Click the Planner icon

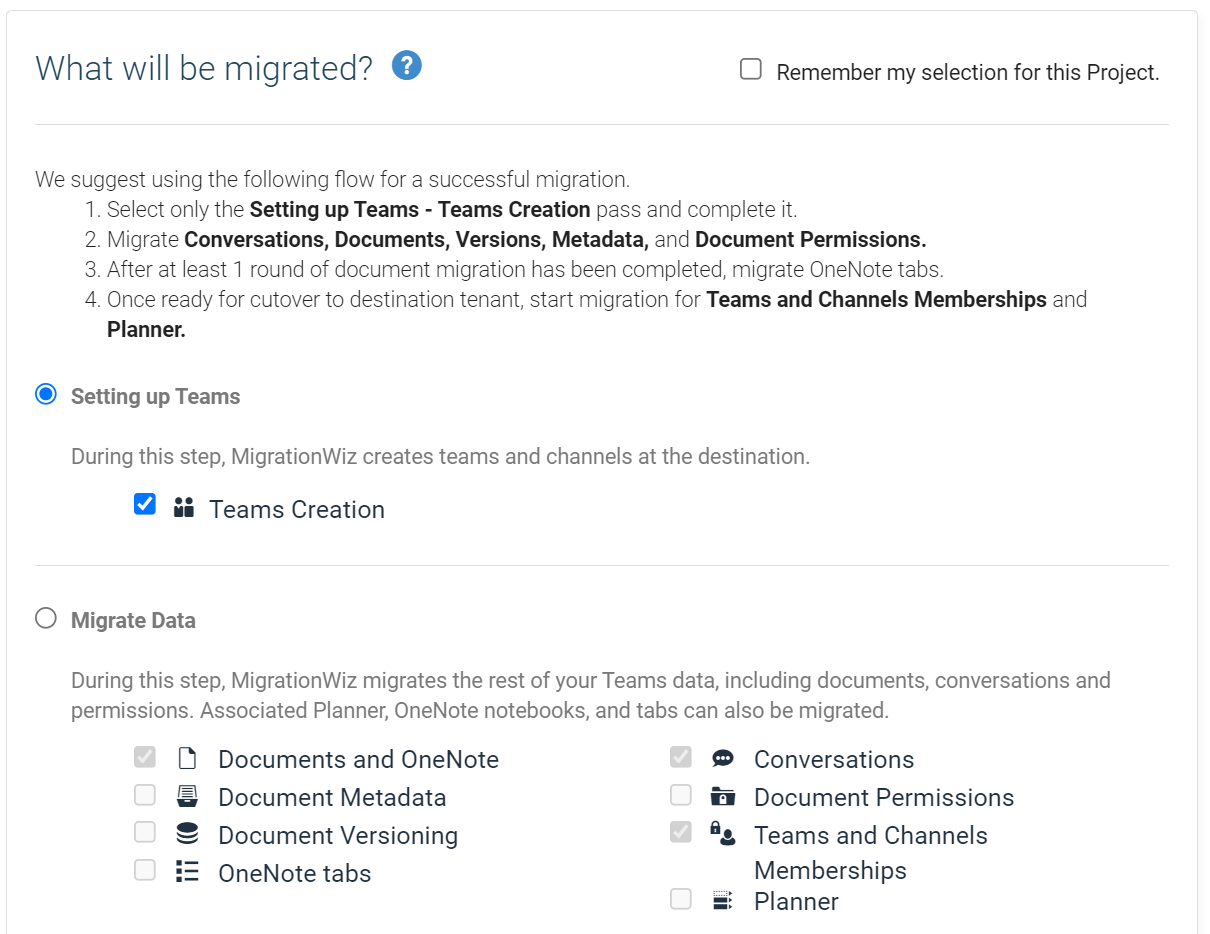723,901
